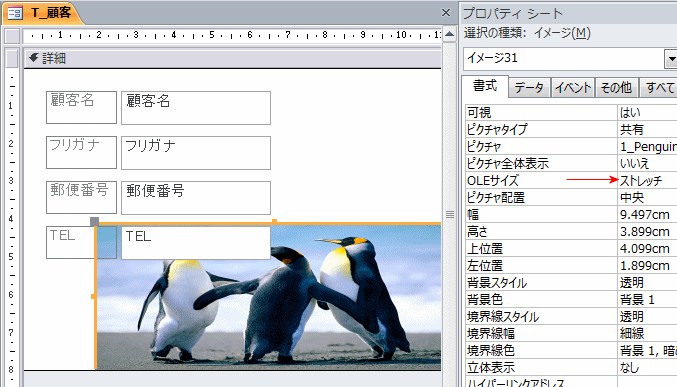Click the 可視 property name
677x387 pixels.
click(541, 112)
